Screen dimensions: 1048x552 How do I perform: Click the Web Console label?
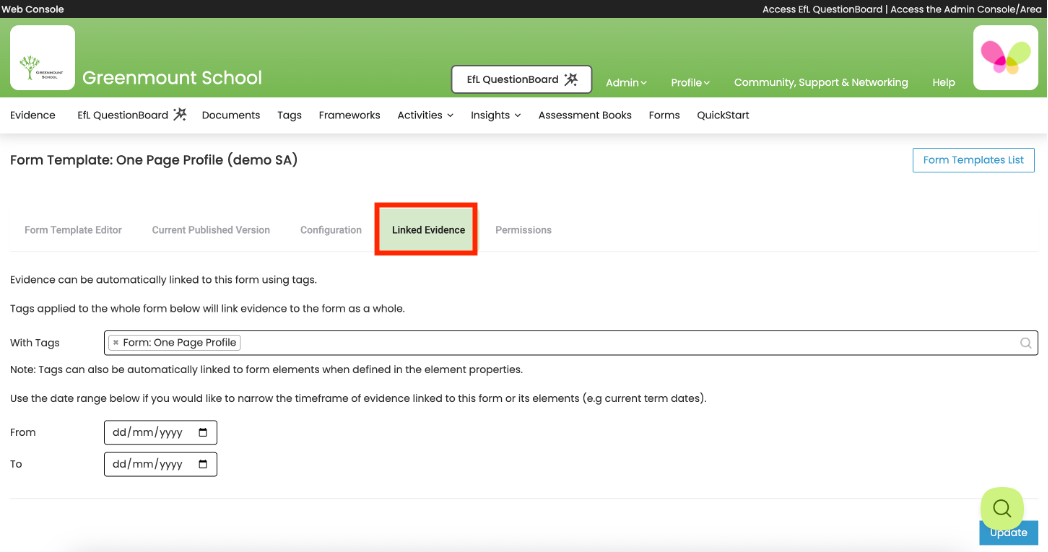(33, 9)
